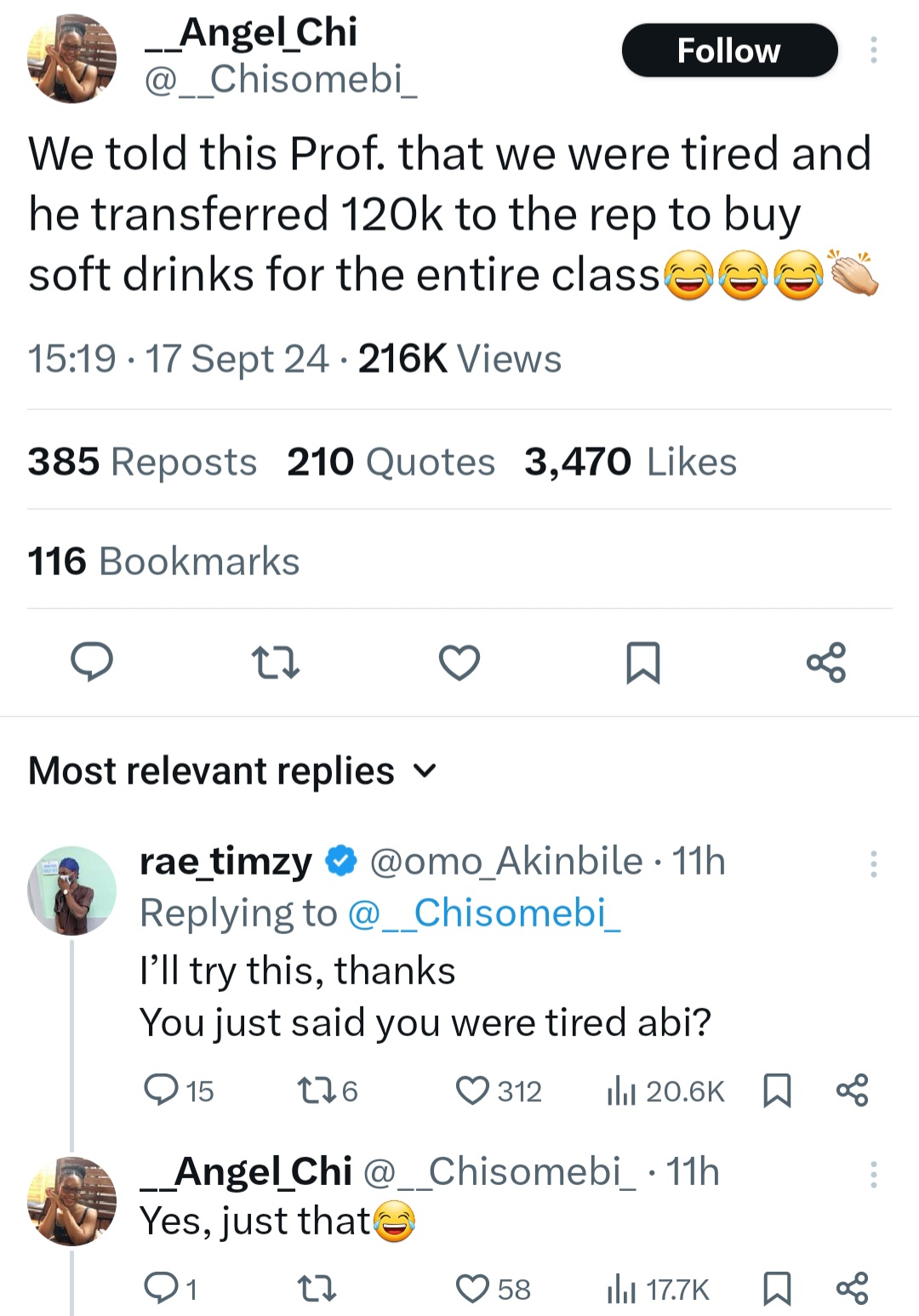The width and height of the screenshot is (919, 1316).
Task: Reply to the main Angel_Chi tweet
Action: tap(91, 663)
